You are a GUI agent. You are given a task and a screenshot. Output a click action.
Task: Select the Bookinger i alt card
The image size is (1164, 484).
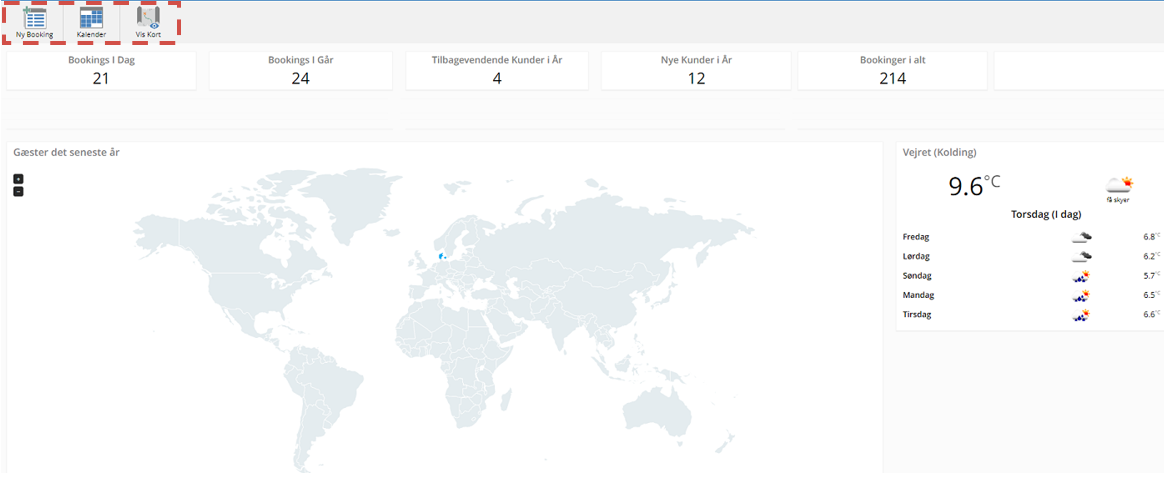[892, 71]
